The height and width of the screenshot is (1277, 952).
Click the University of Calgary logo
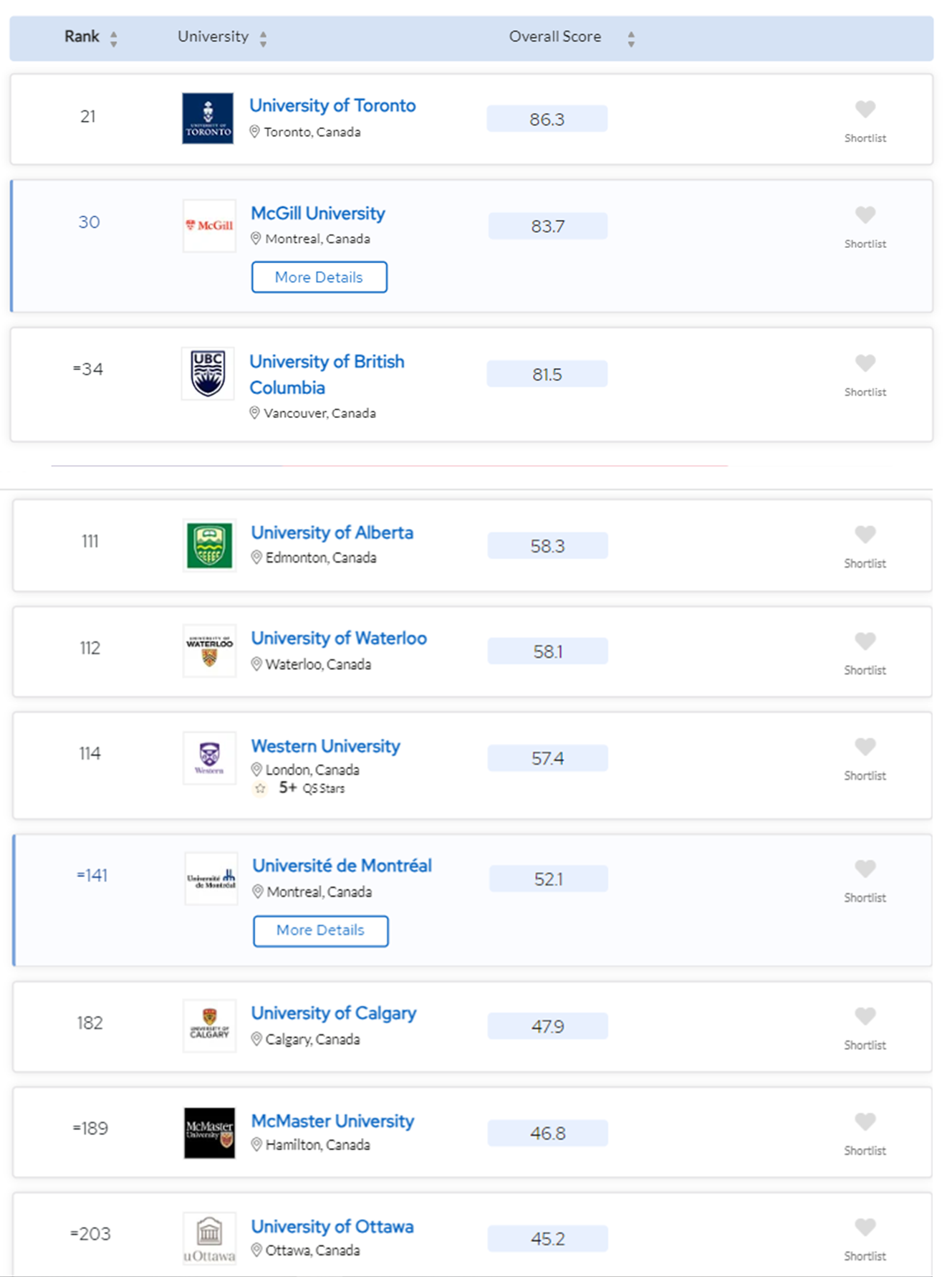[x=209, y=1025]
